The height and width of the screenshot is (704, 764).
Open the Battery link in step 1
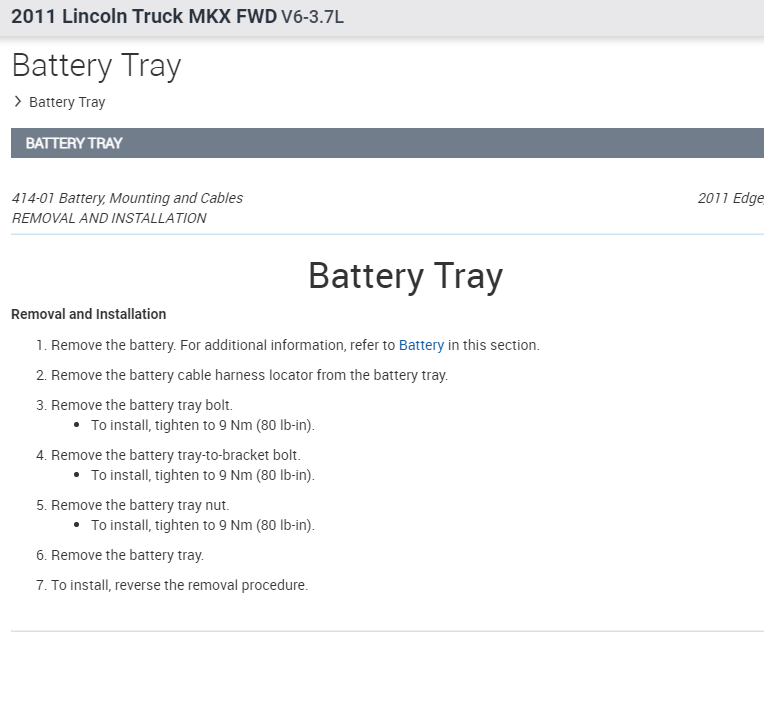pyautogui.click(x=421, y=345)
